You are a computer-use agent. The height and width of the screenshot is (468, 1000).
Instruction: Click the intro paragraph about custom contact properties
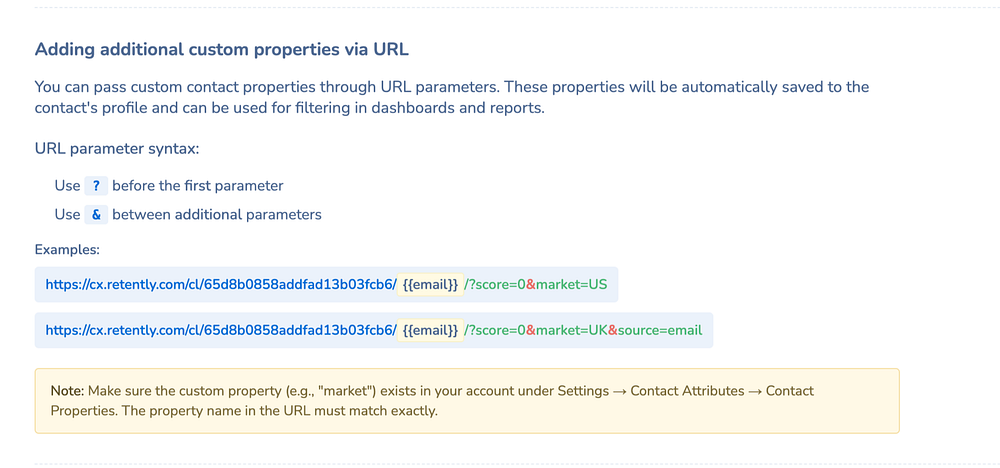(x=451, y=98)
